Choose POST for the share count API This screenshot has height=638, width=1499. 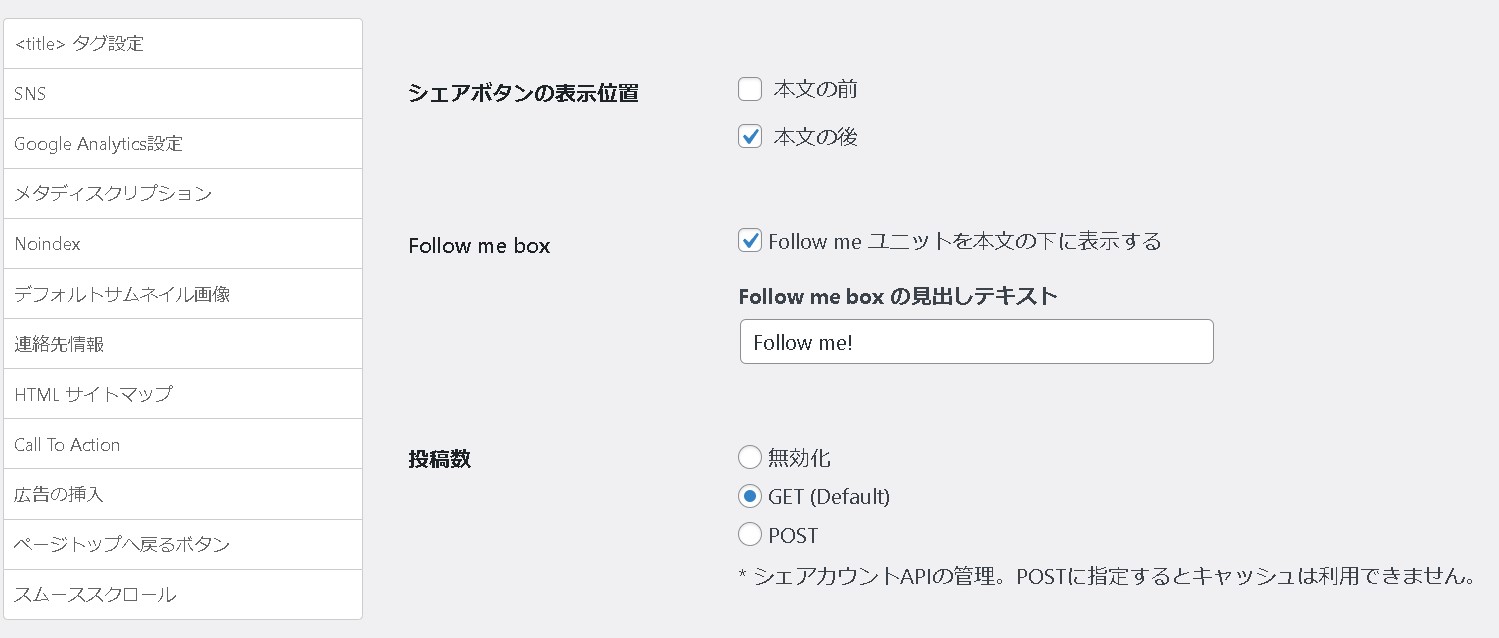(750, 534)
